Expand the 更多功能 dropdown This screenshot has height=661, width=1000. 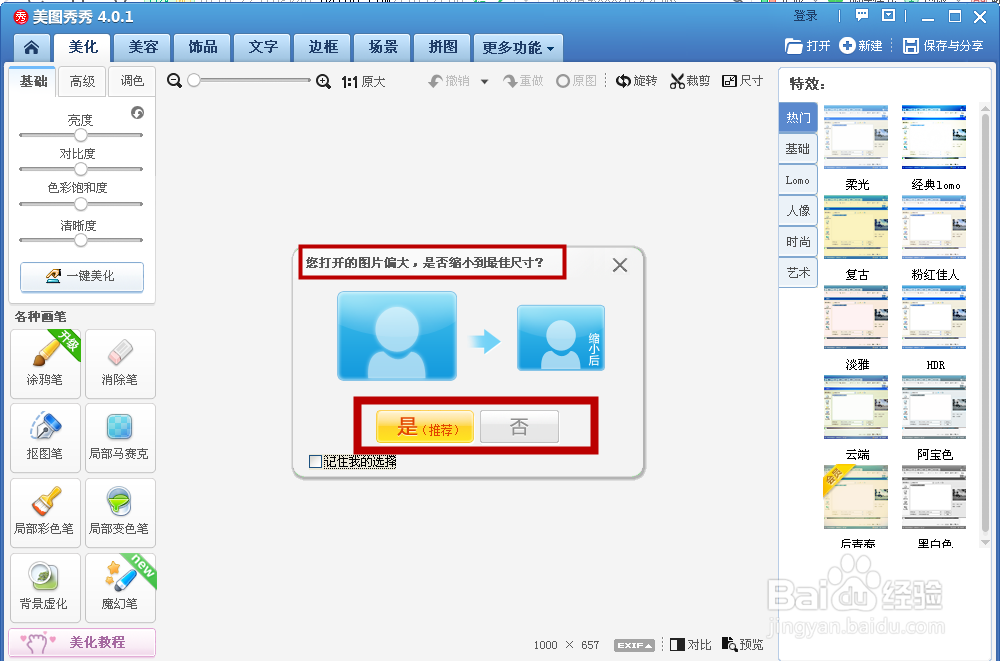[518, 48]
